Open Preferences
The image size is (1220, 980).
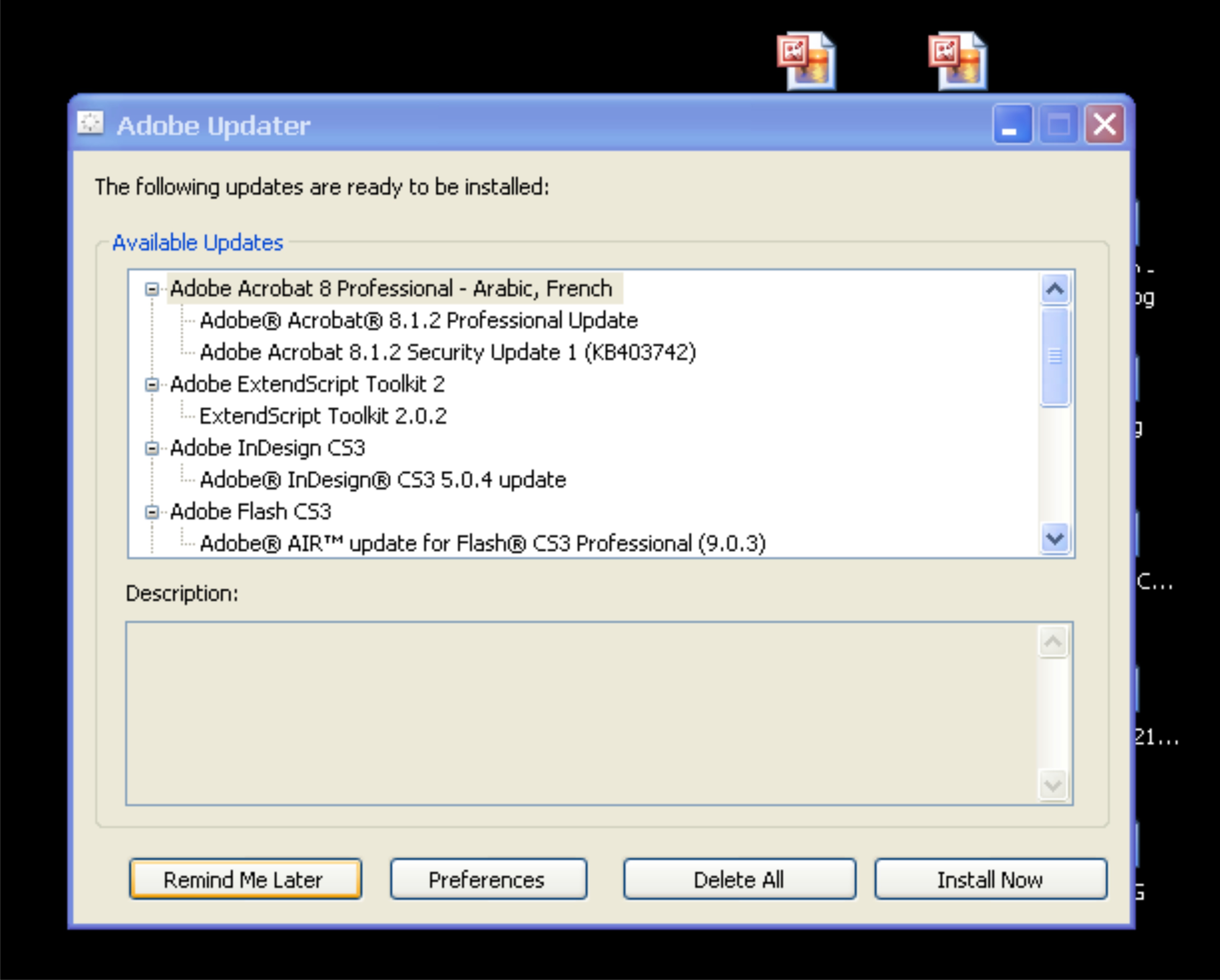(488, 879)
